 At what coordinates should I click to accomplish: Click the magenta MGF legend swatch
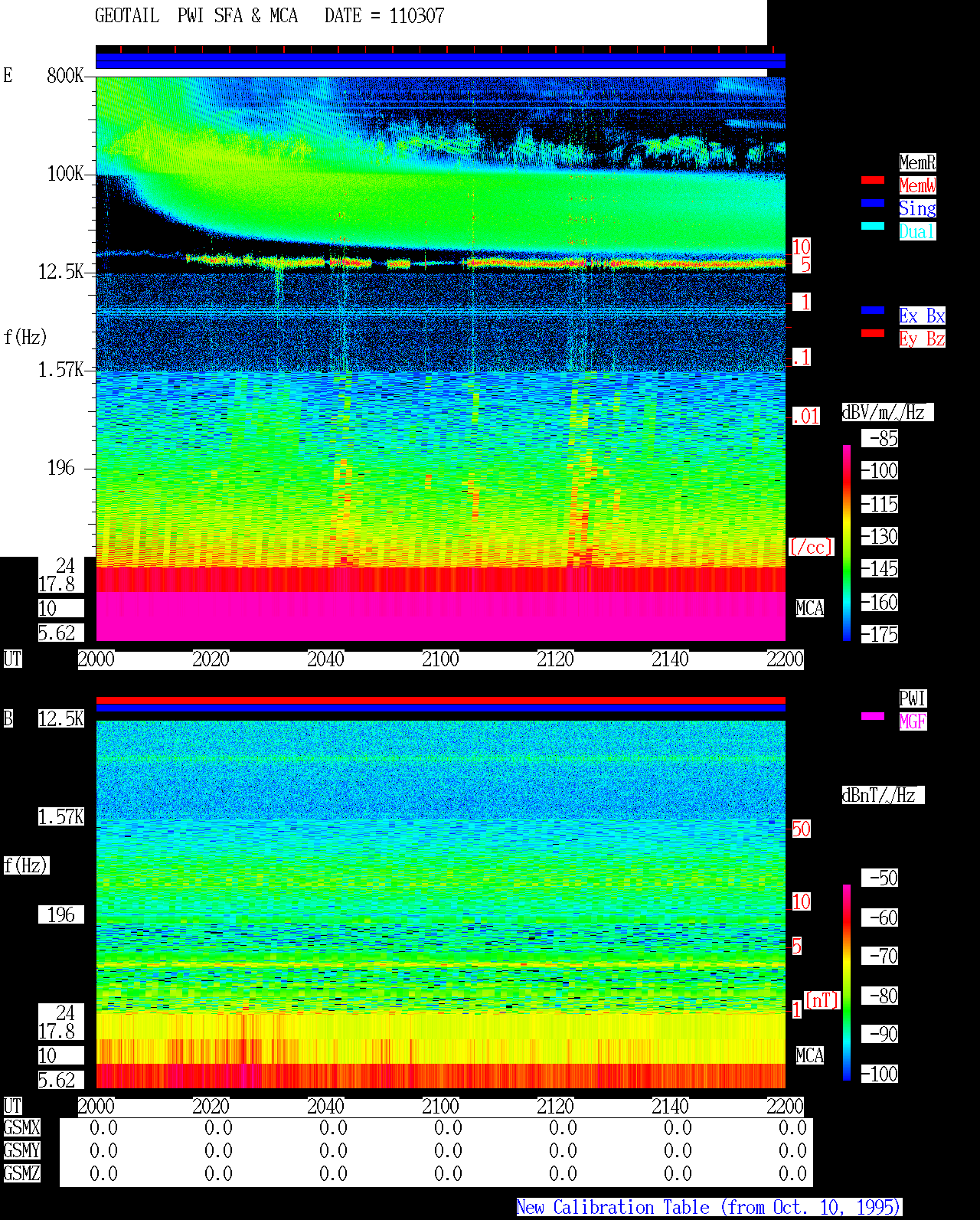tap(873, 716)
